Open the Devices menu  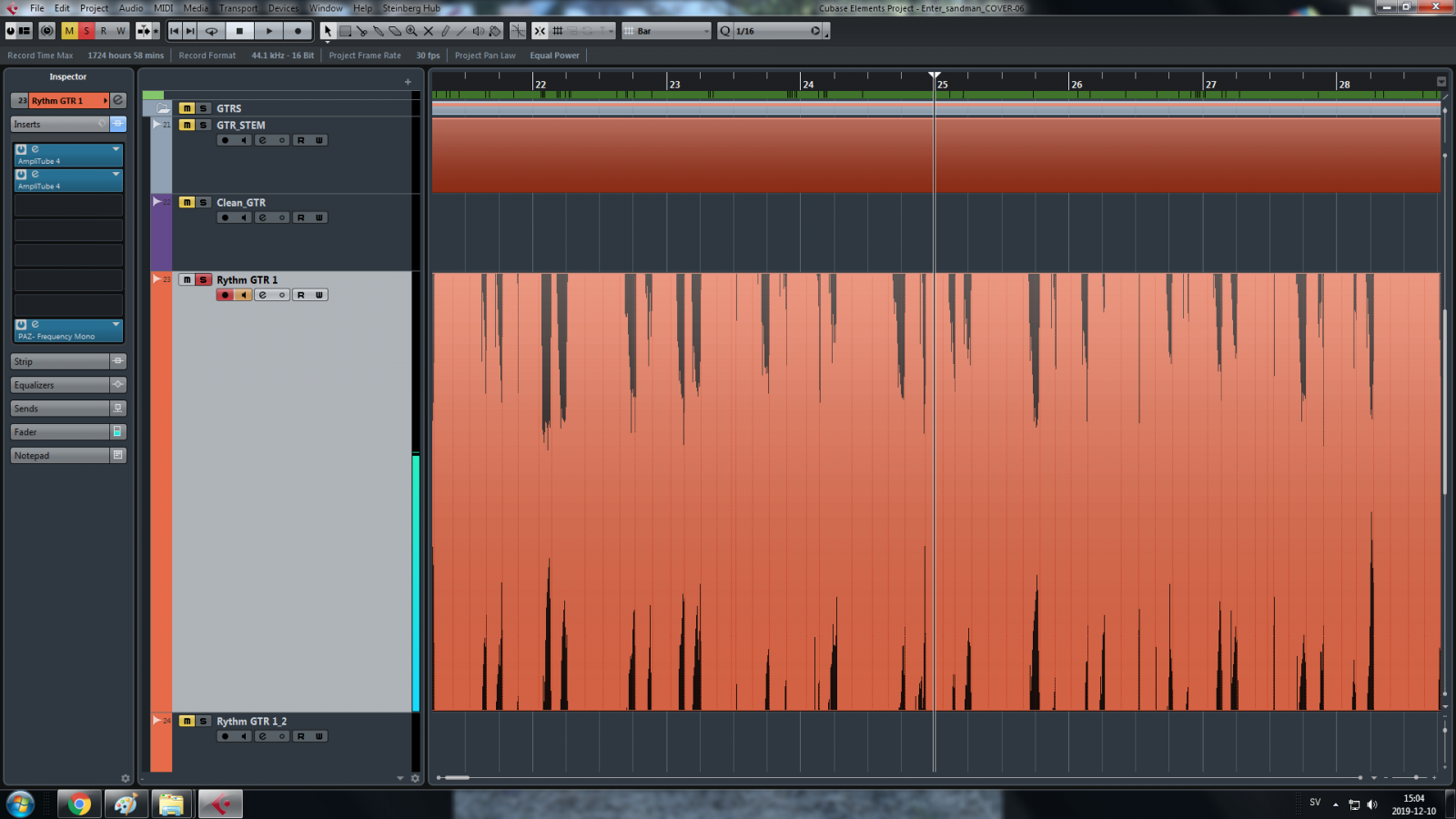click(283, 8)
